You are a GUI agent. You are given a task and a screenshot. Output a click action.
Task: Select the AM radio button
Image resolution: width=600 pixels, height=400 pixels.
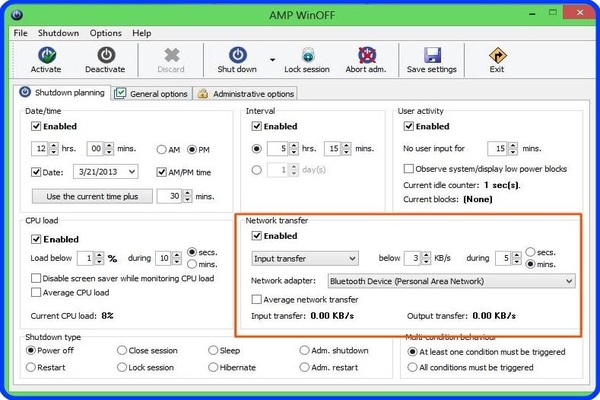pyautogui.click(x=161, y=150)
